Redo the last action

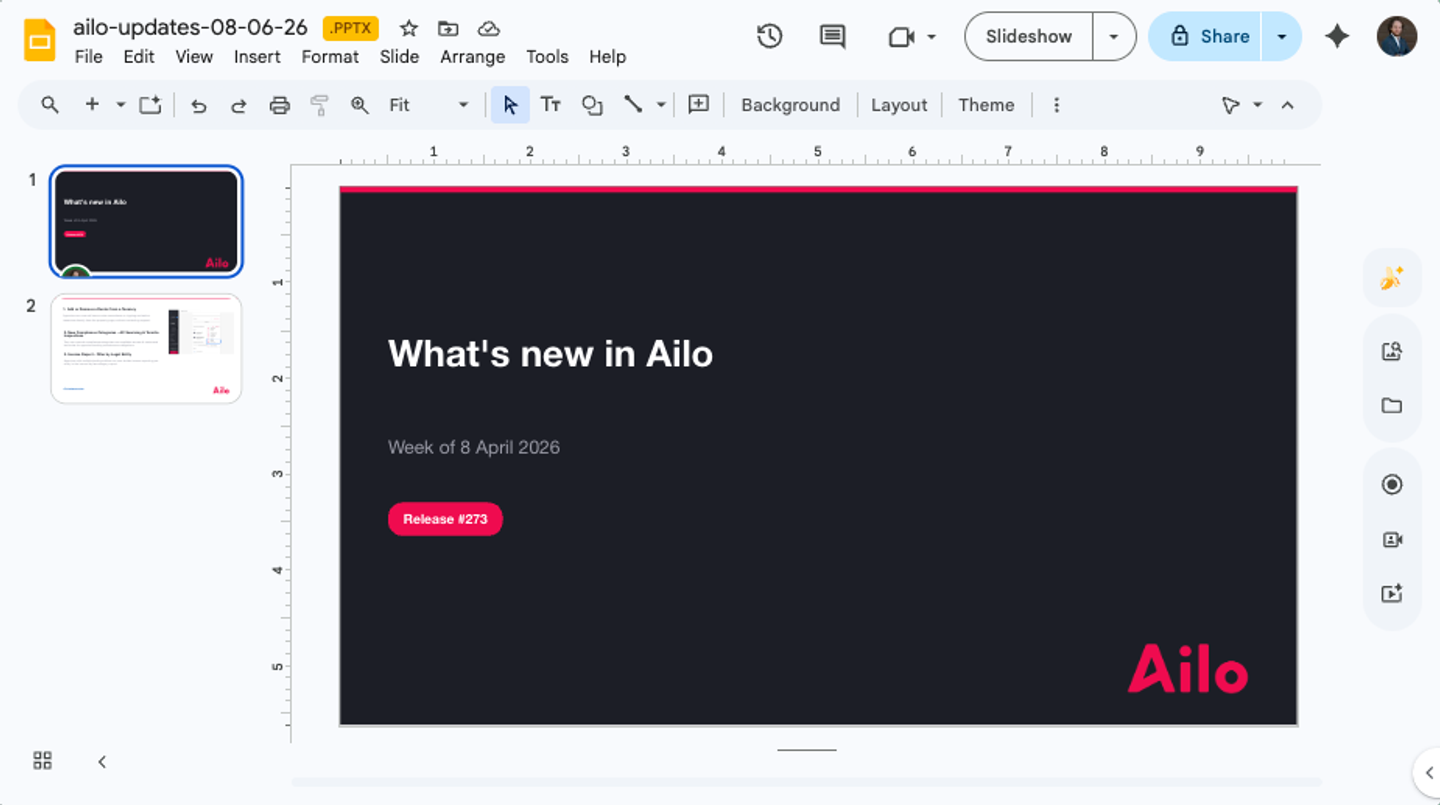pyautogui.click(x=239, y=105)
